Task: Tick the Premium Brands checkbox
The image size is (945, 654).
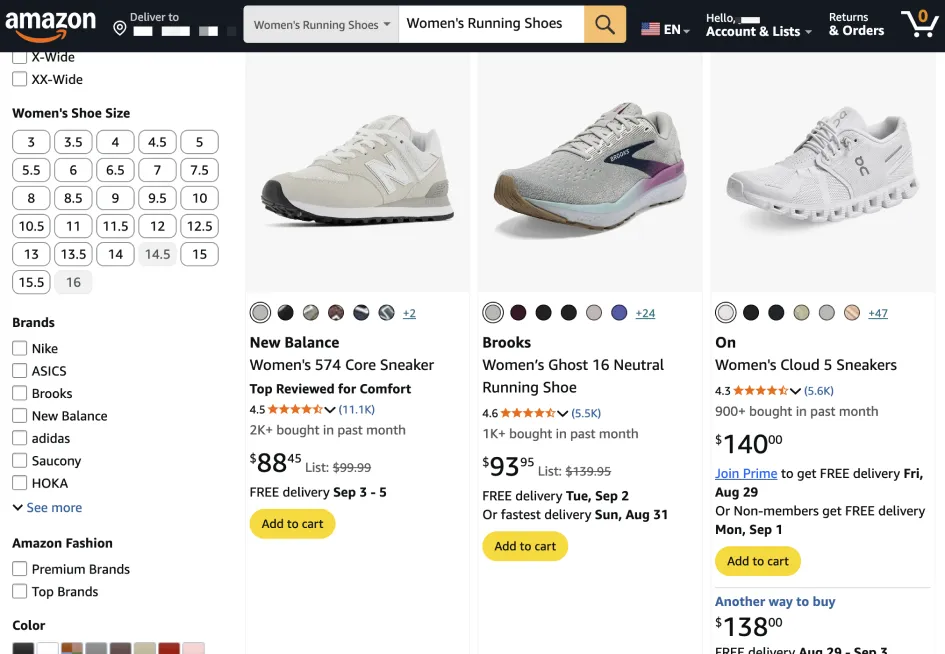Action: (x=20, y=569)
